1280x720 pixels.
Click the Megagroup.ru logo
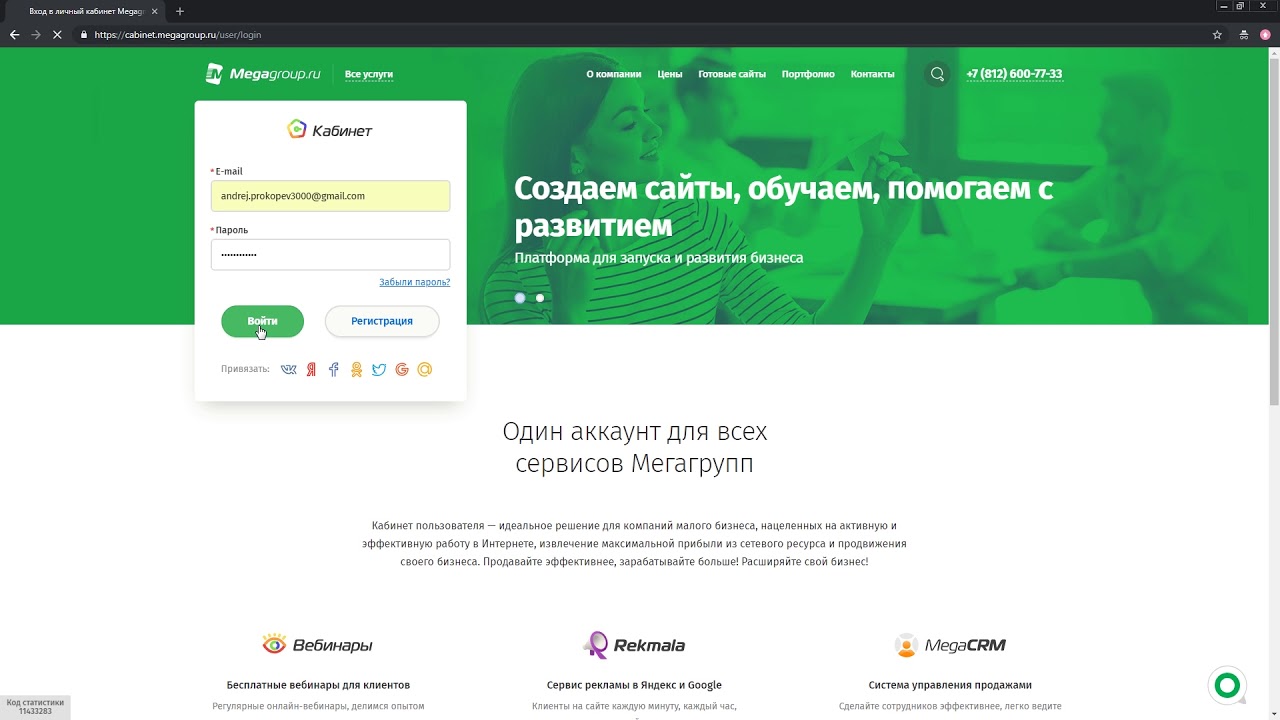coord(263,74)
